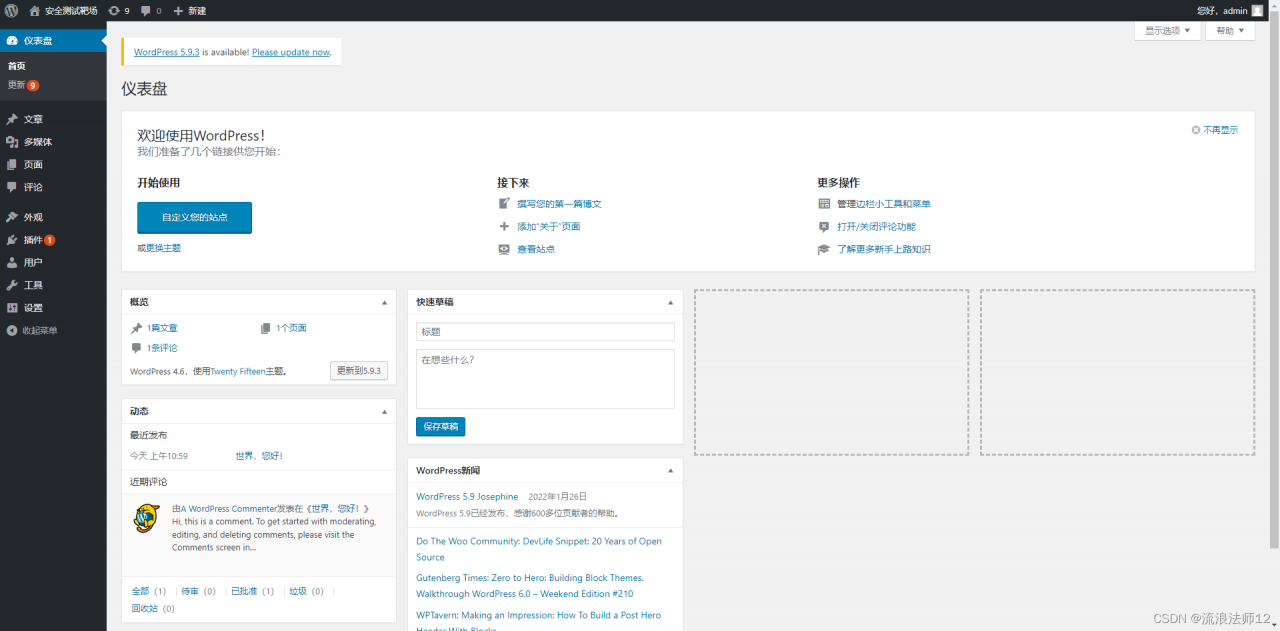The height and width of the screenshot is (631, 1280).
Task: Open 工具 tools menu
Action: 53,285
